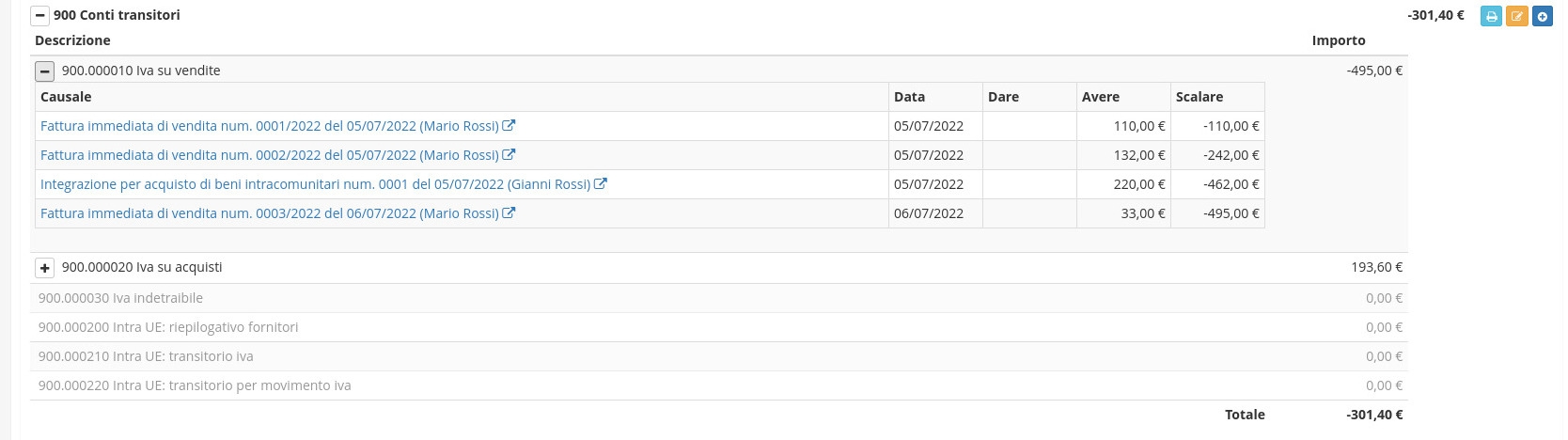Click the orange edit icon button

click(x=1516, y=16)
